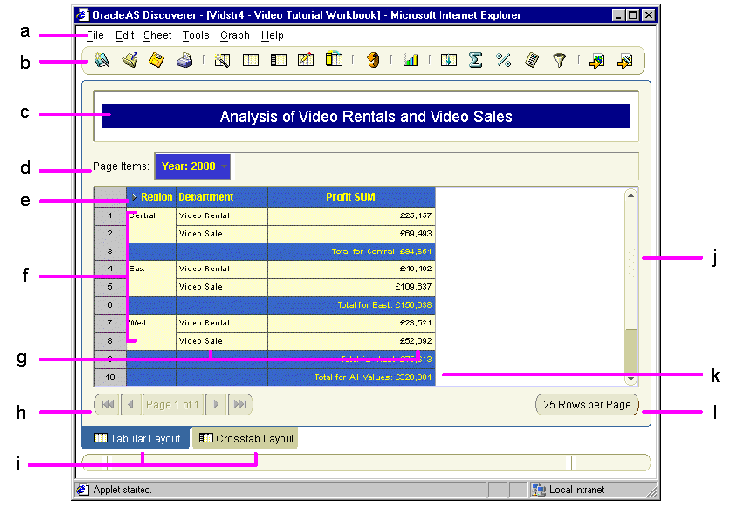
Task: Click the first toolbar icon for new workbook
Action: tap(102, 60)
